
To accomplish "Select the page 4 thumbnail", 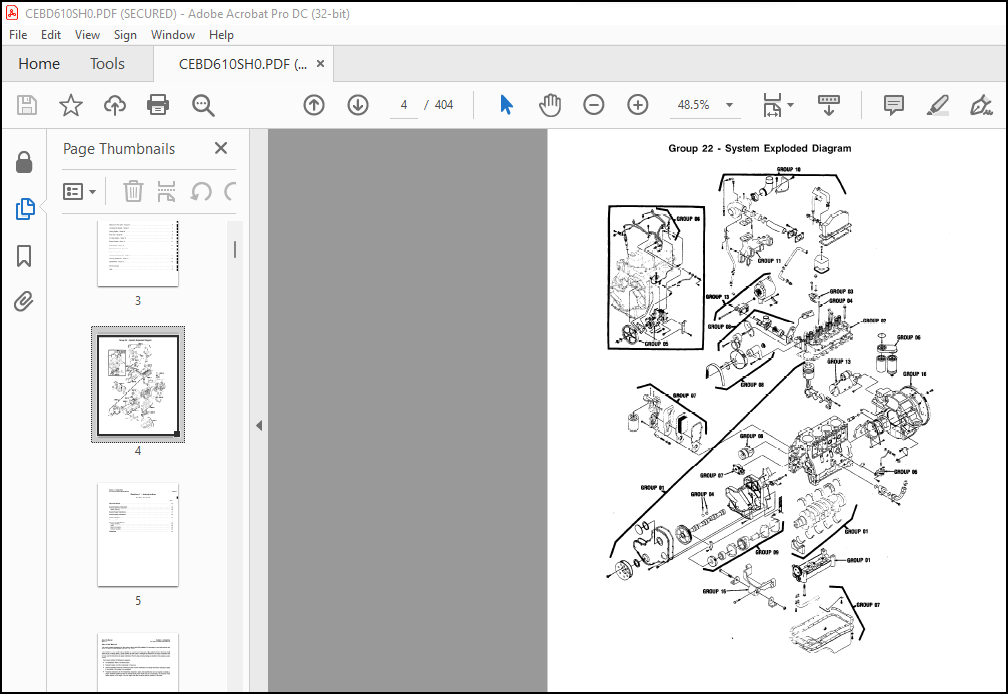I will click(x=138, y=384).
